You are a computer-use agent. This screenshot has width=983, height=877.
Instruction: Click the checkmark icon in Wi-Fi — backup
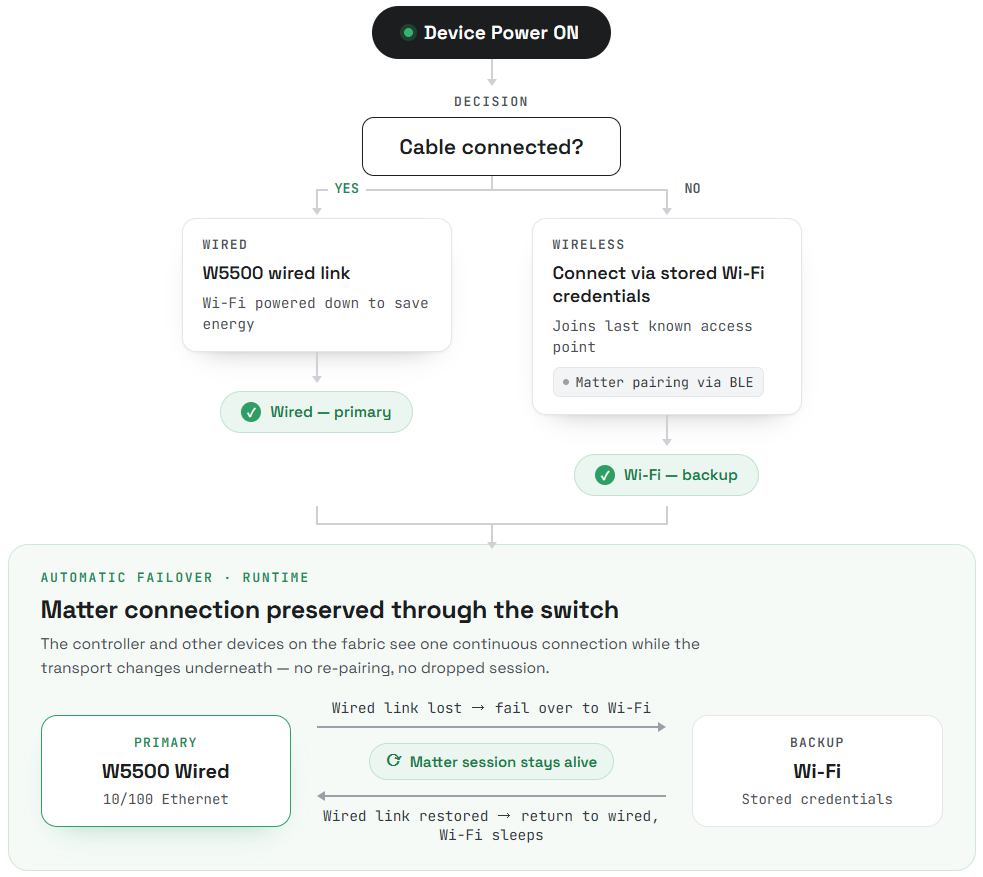click(x=604, y=475)
